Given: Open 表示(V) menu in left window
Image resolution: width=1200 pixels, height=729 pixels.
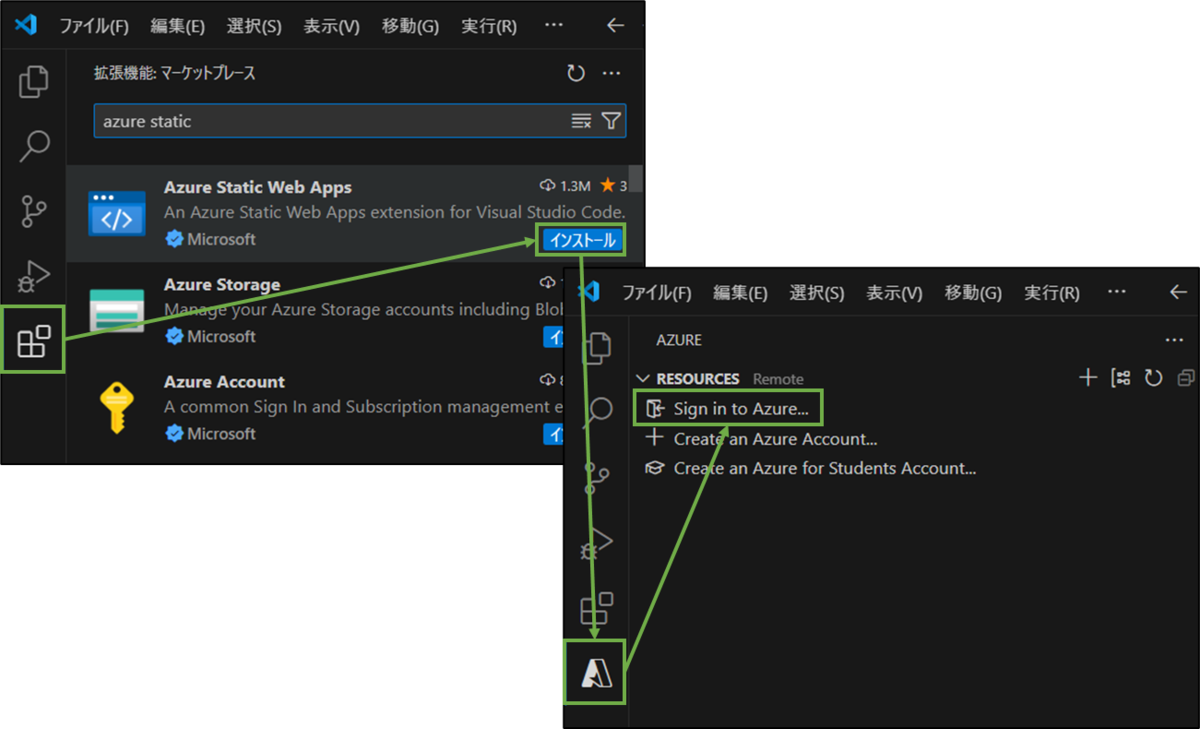Looking at the screenshot, I should (332, 26).
